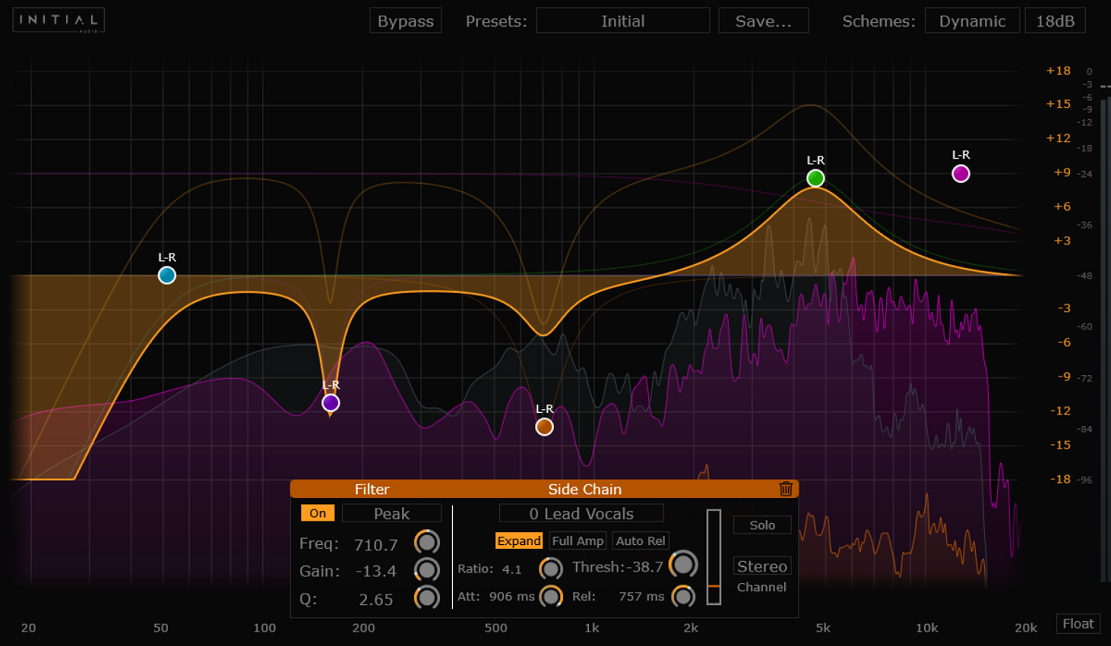Open the Peak filter type dropdown

[392, 513]
